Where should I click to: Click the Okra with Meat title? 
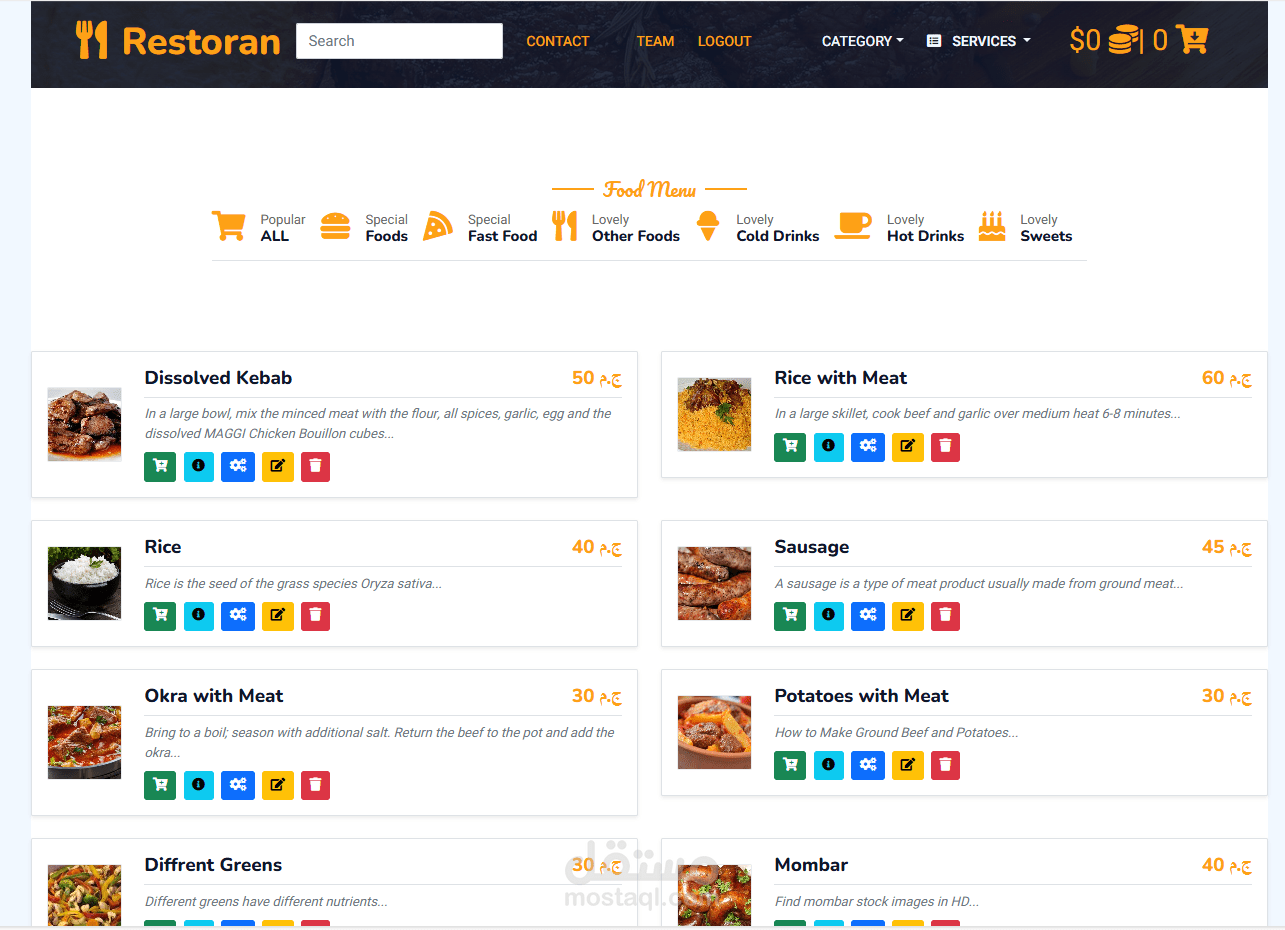tap(214, 696)
